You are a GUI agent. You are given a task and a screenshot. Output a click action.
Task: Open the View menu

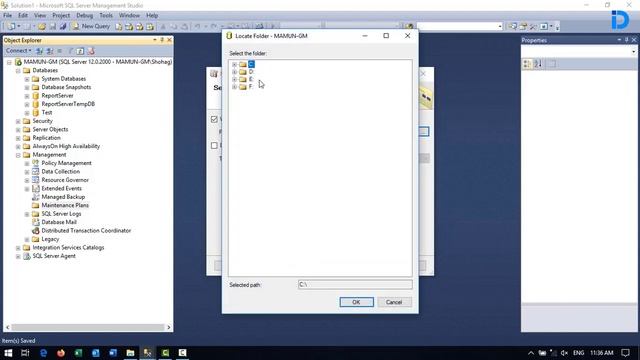coord(40,16)
